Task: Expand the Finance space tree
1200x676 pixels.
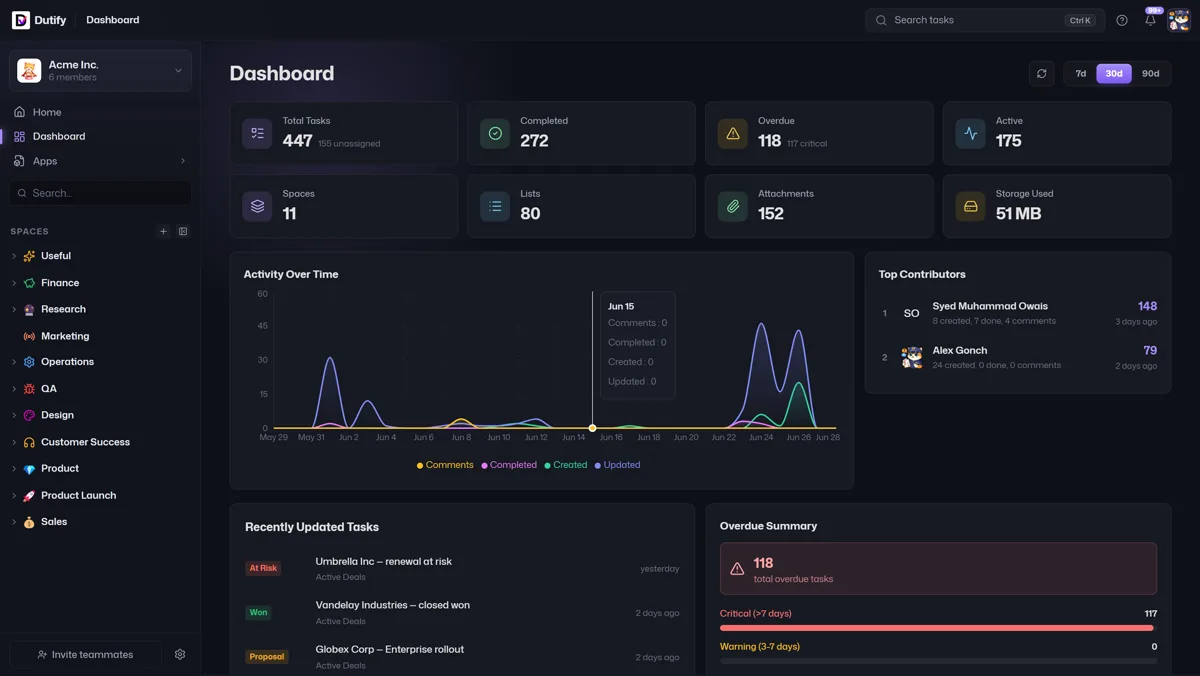Action: pyautogui.click(x=14, y=283)
